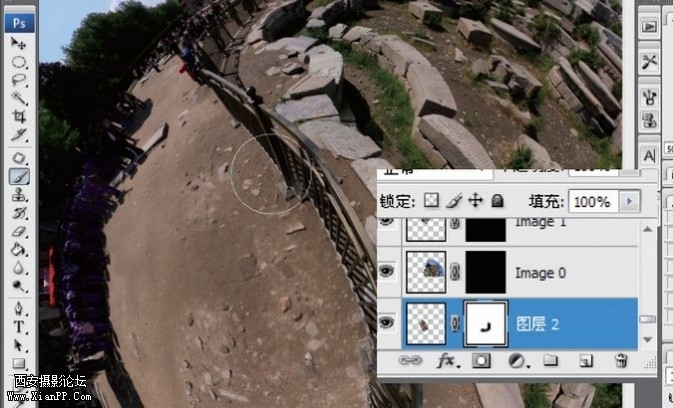Select the Slice tool below Crop
673x408 pixels.
18,135
